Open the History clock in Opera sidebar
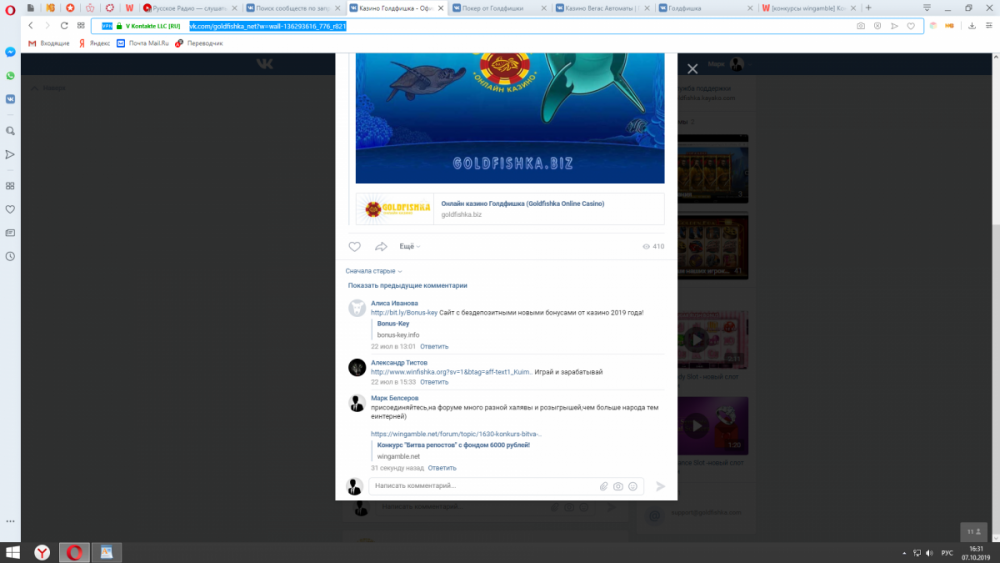Image resolution: width=1000 pixels, height=563 pixels. [10, 256]
